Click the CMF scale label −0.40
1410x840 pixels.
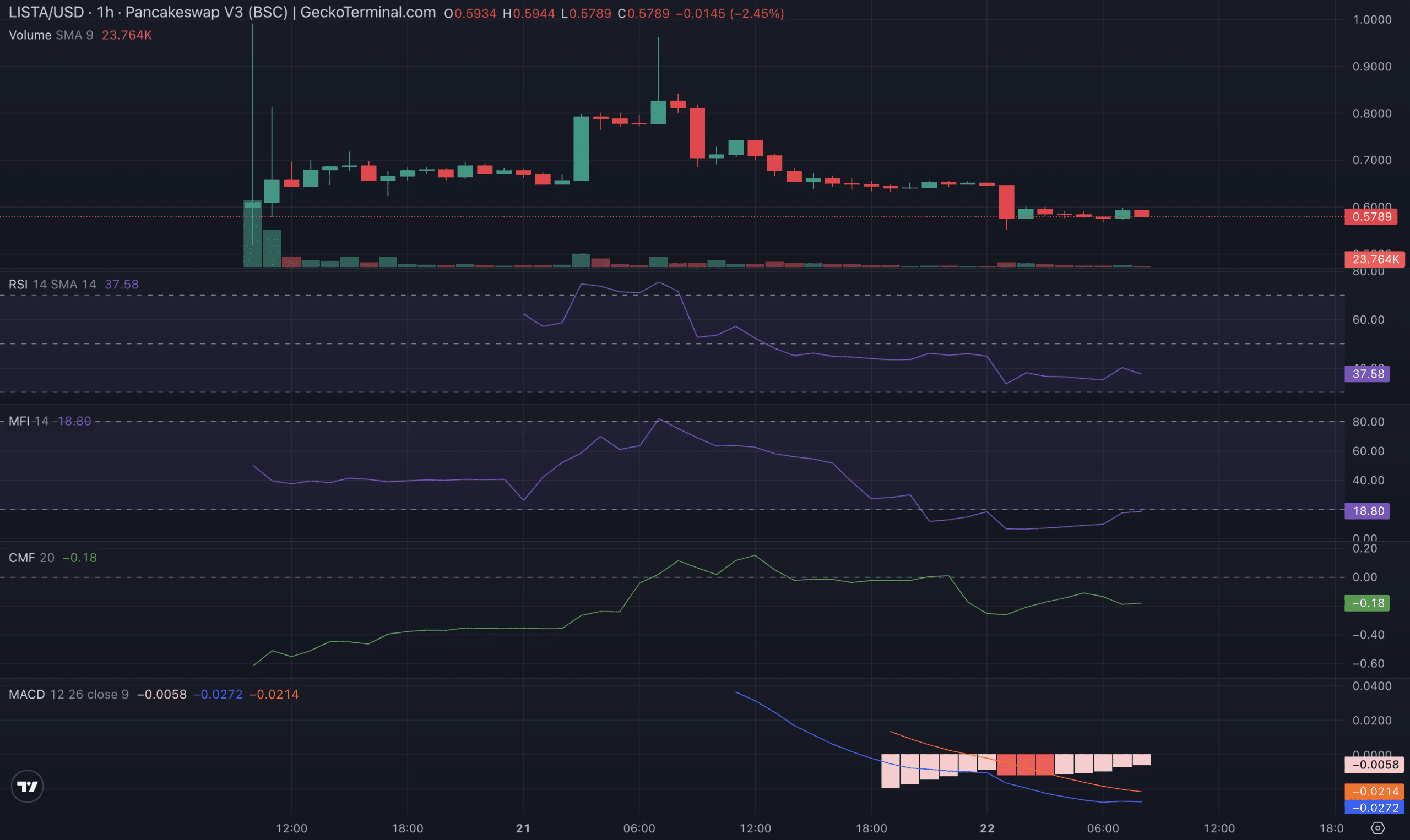coord(1368,635)
